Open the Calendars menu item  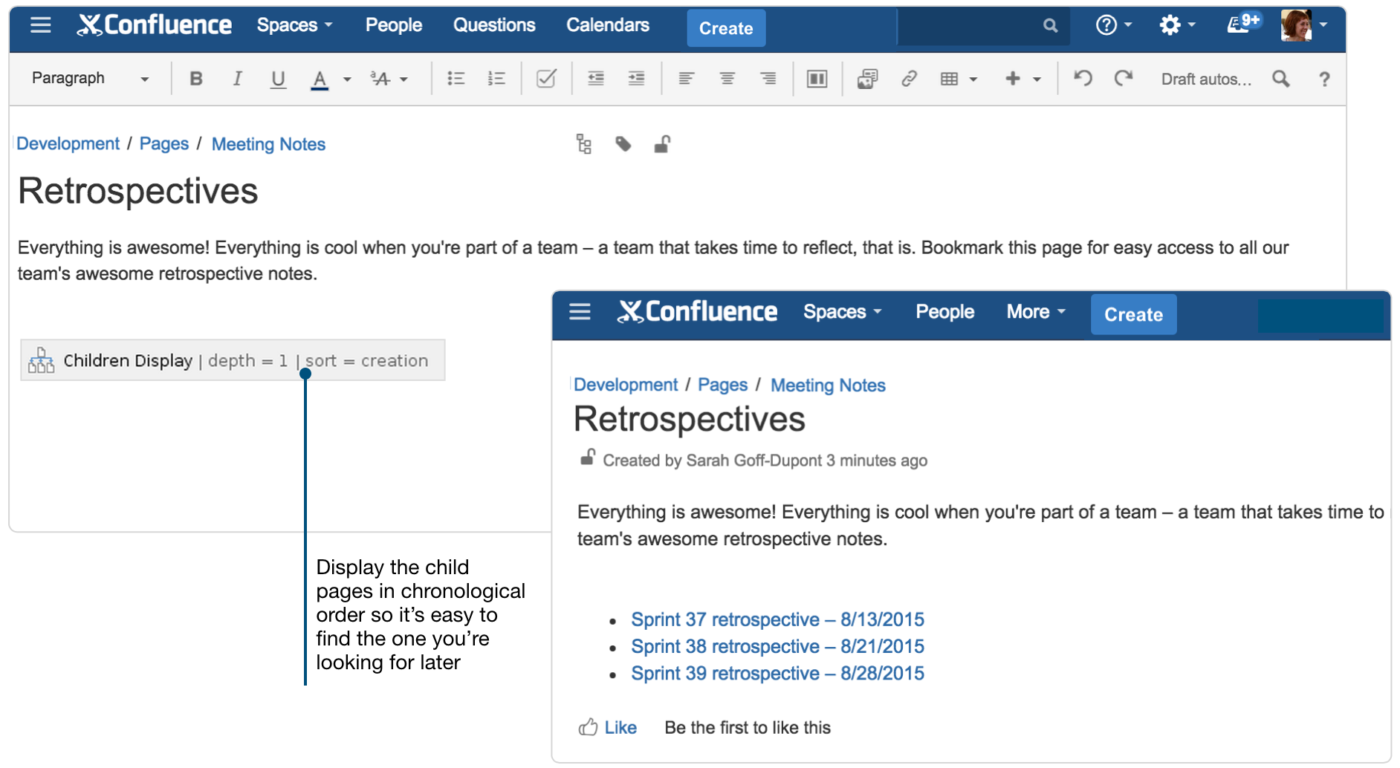pos(607,25)
